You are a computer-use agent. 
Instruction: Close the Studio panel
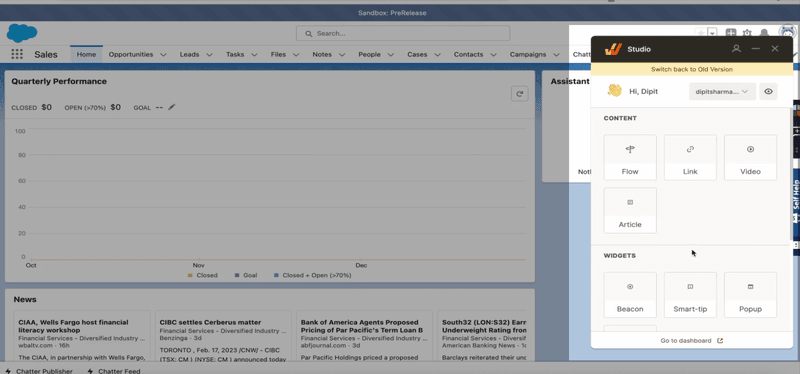pos(775,49)
